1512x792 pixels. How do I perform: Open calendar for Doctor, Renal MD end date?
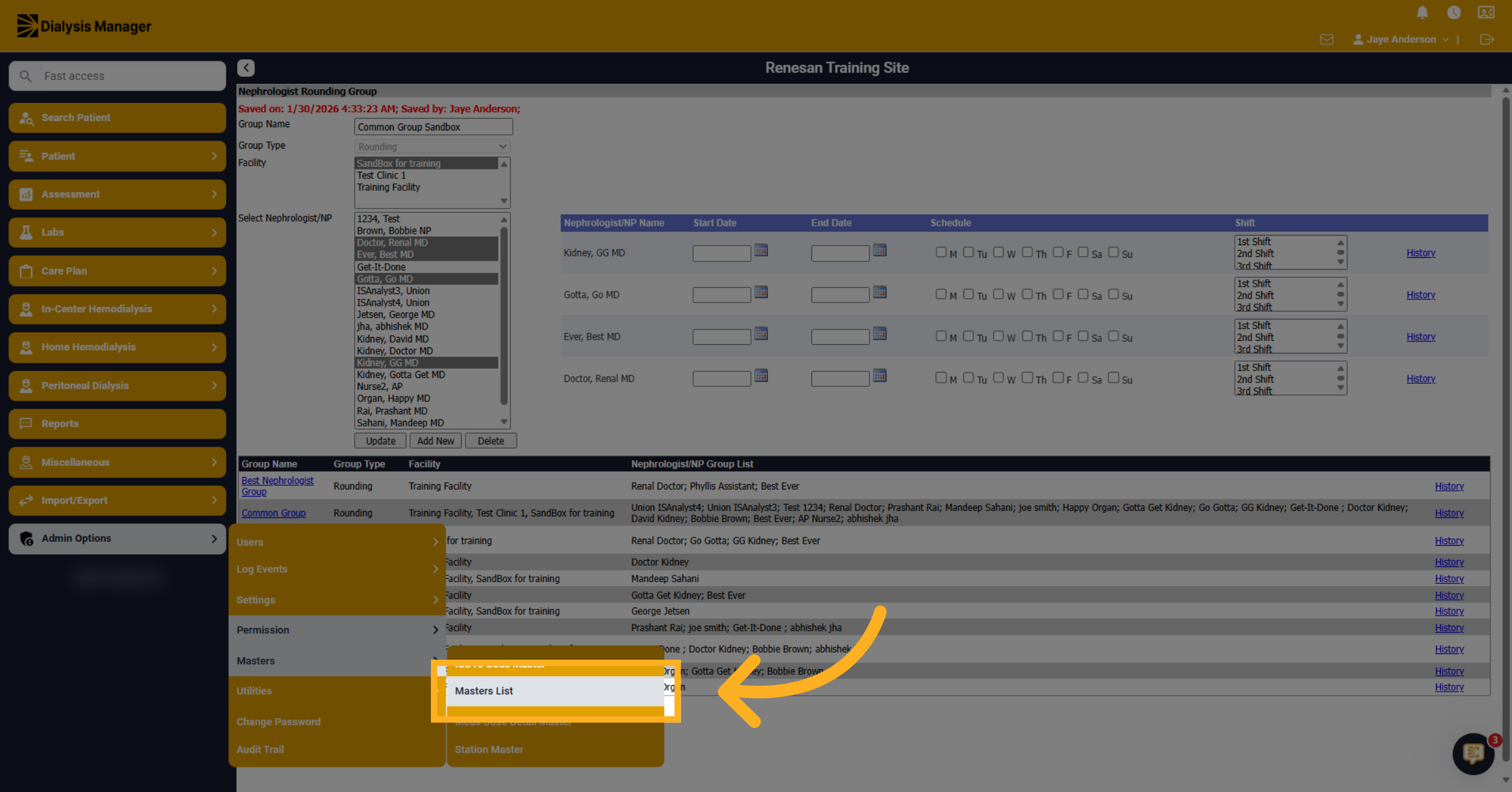(x=879, y=376)
